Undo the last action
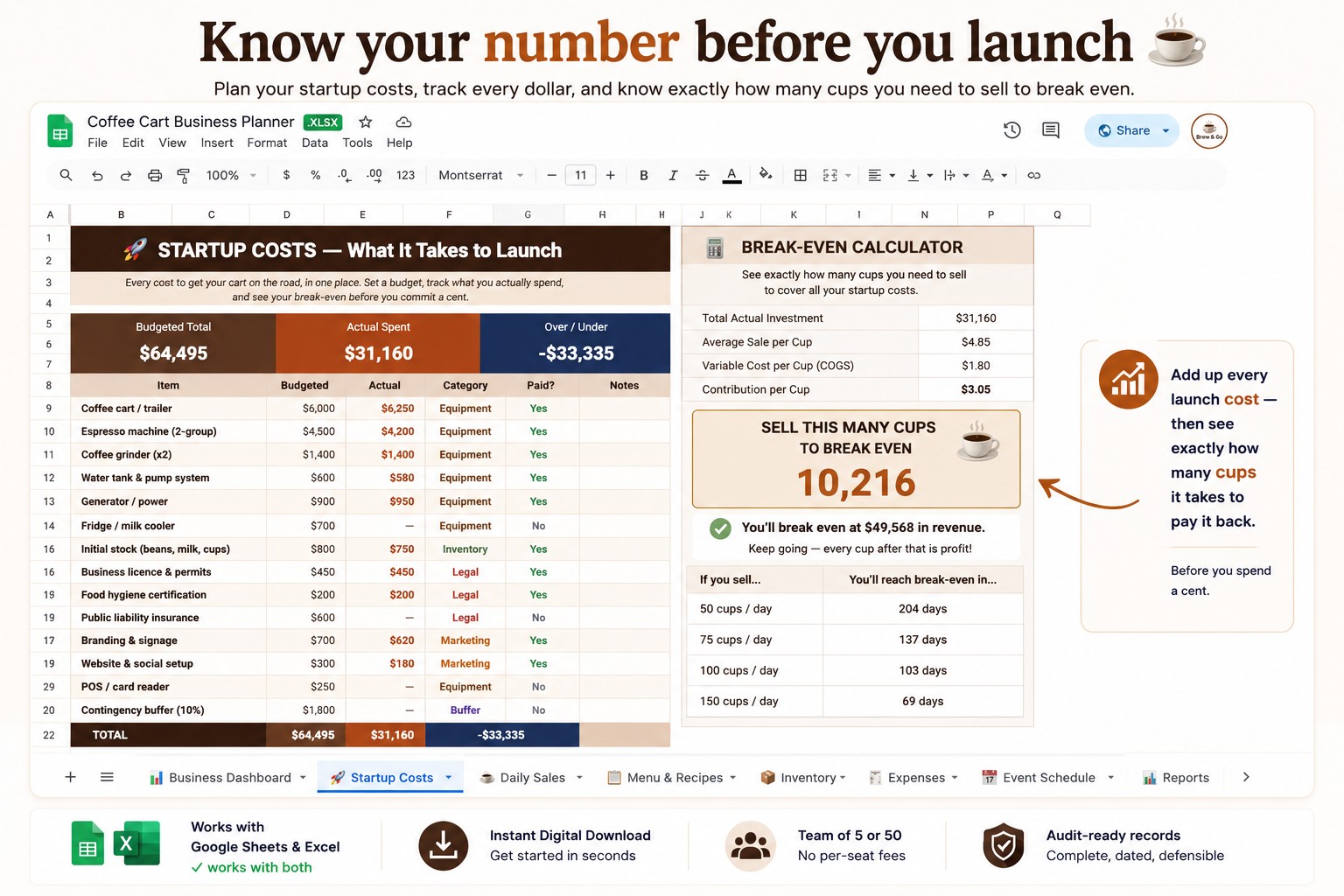The width and height of the screenshot is (1344, 896). pos(97,175)
